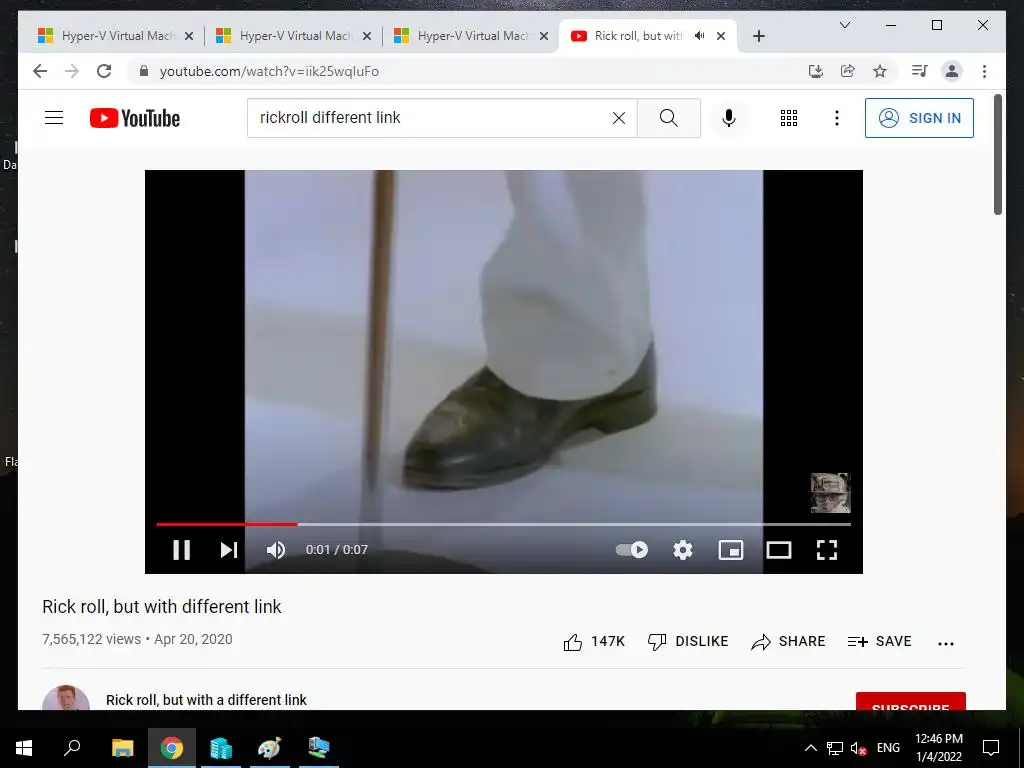Open File Explorer from taskbar
This screenshot has width=1024, height=768.
[x=122, y=748]
